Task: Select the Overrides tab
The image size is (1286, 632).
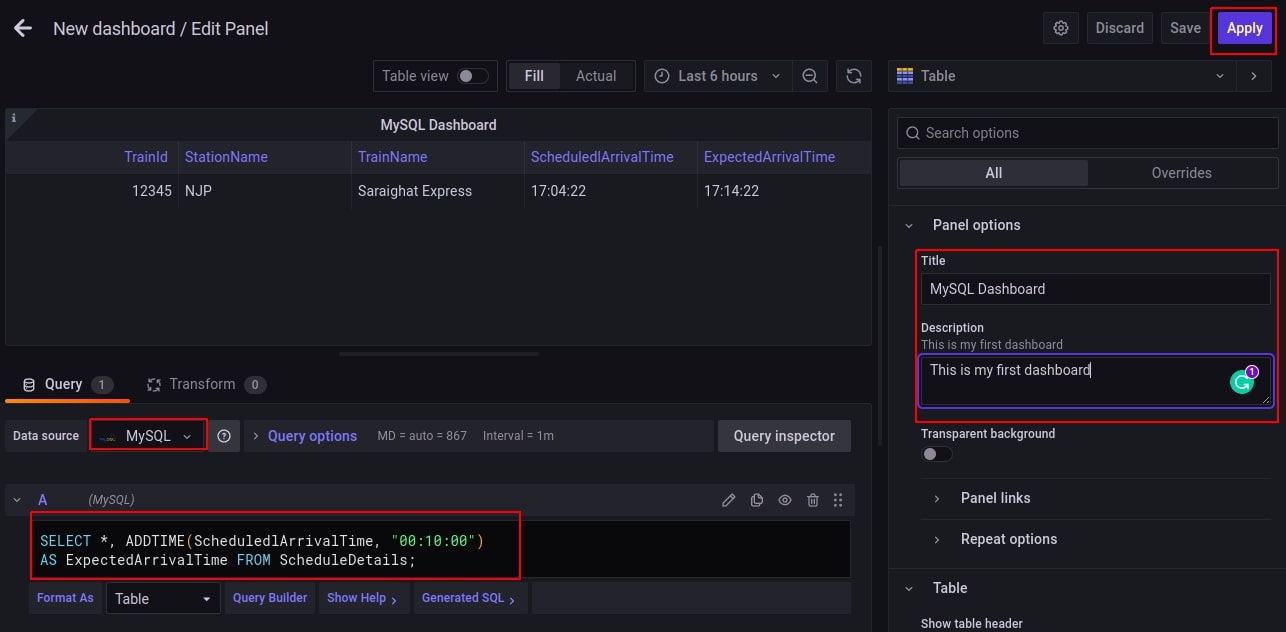Action: [1181, 173]
